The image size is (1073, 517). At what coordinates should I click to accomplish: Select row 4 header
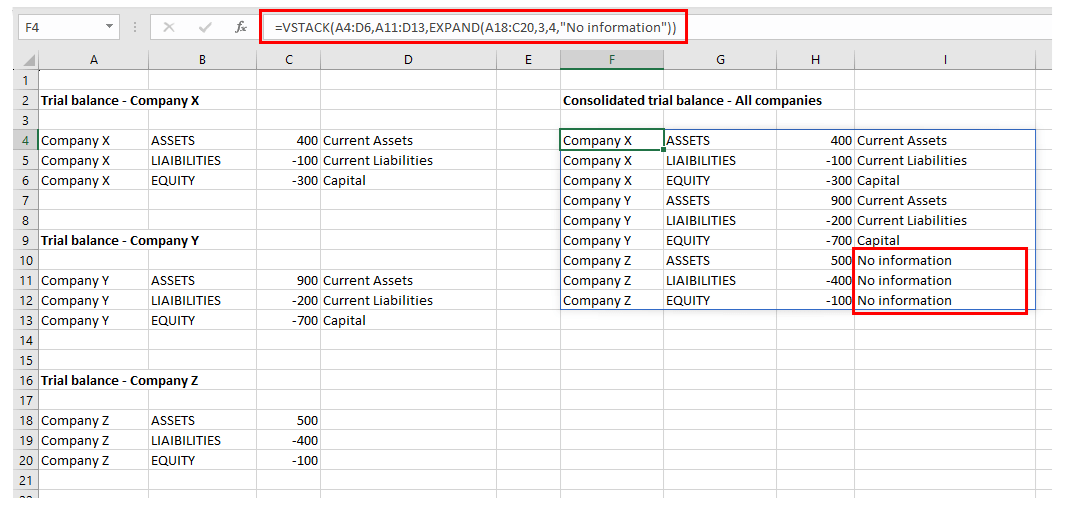point(27,140)
